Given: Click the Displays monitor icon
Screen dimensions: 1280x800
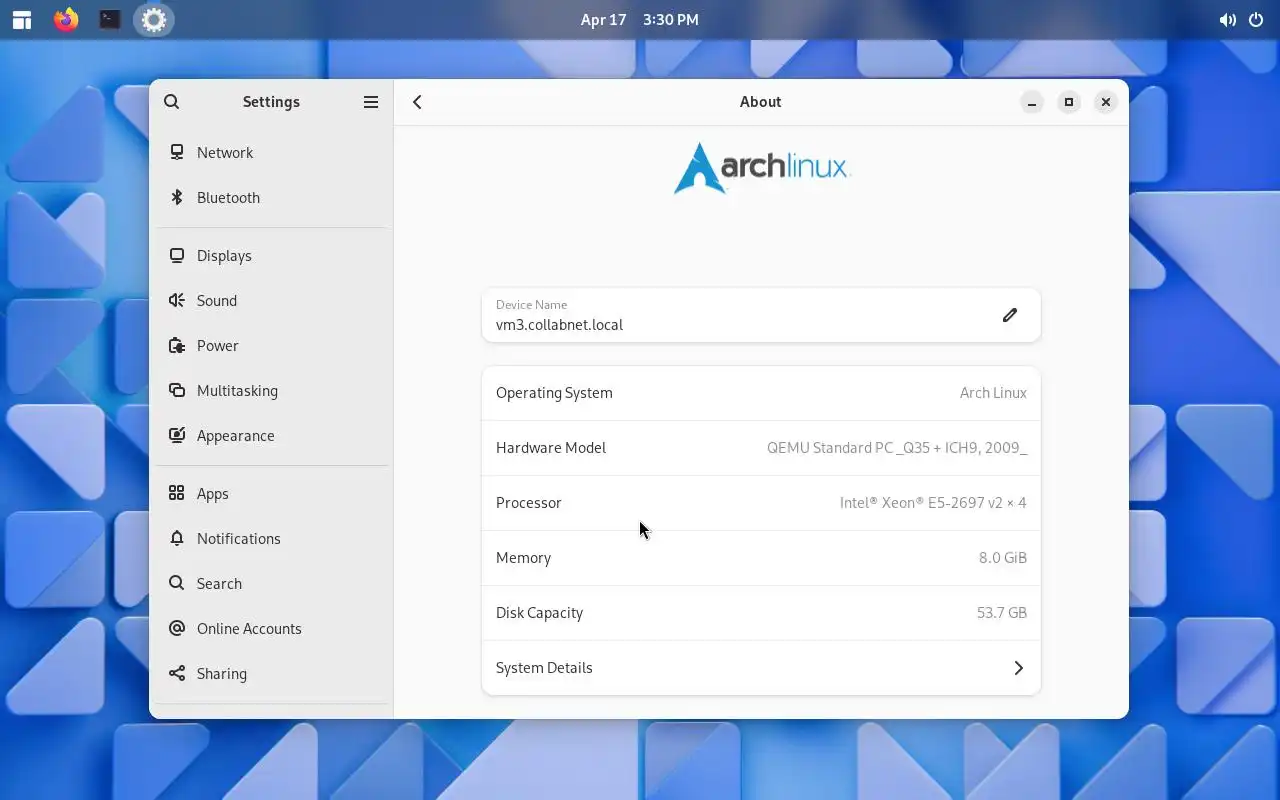Looking at the screenshot, I should pos(177,255).
